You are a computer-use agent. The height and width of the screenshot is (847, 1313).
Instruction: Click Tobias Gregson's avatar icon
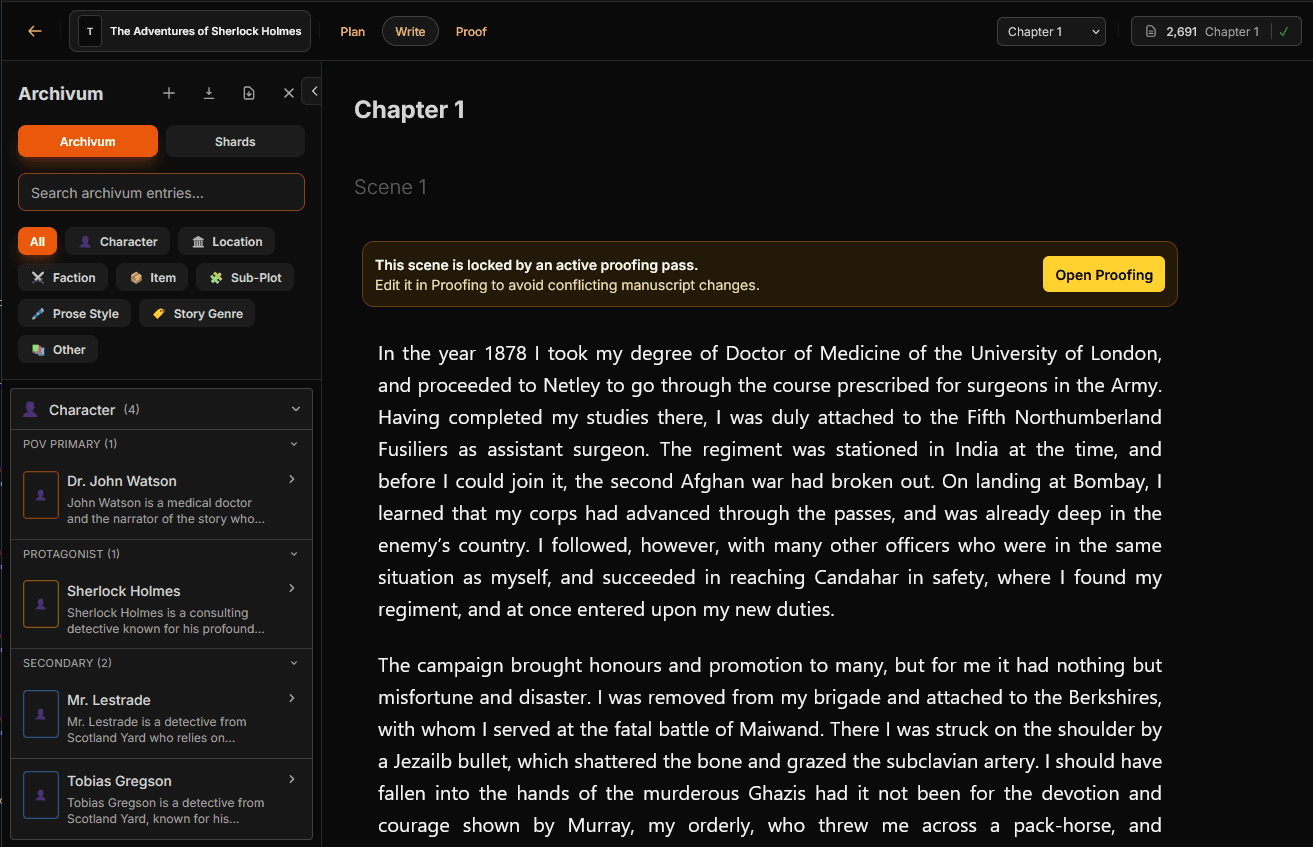pyautogui.click(x=41, y=795)
